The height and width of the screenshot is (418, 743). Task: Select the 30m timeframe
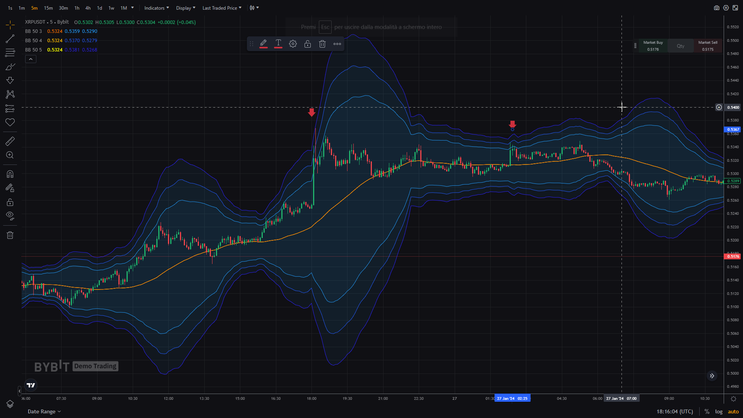(x=63, y=8)
